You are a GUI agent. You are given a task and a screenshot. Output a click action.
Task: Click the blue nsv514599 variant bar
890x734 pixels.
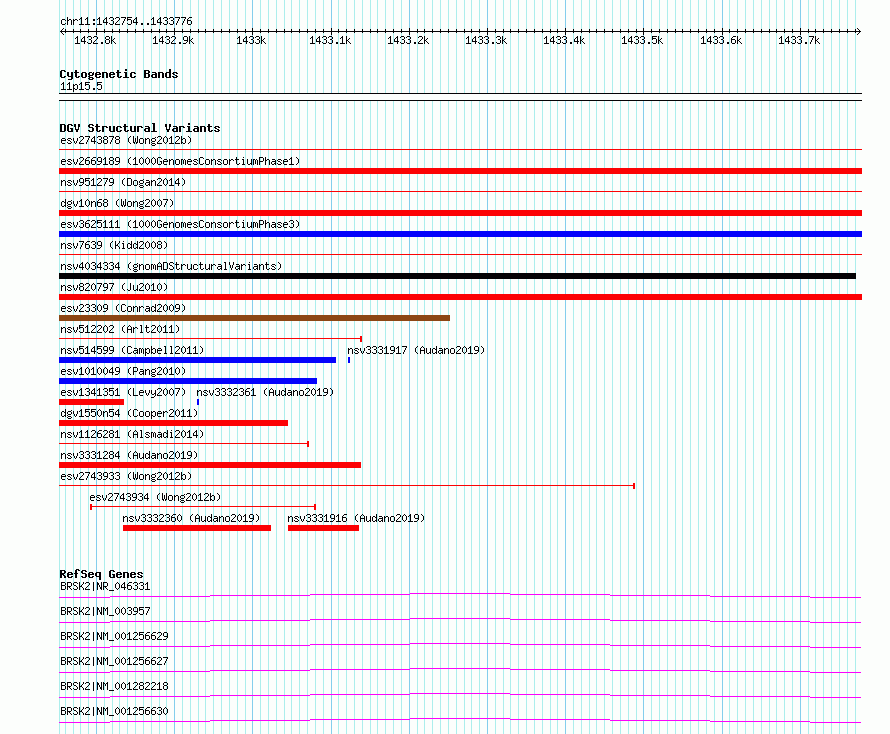point(198,360)
